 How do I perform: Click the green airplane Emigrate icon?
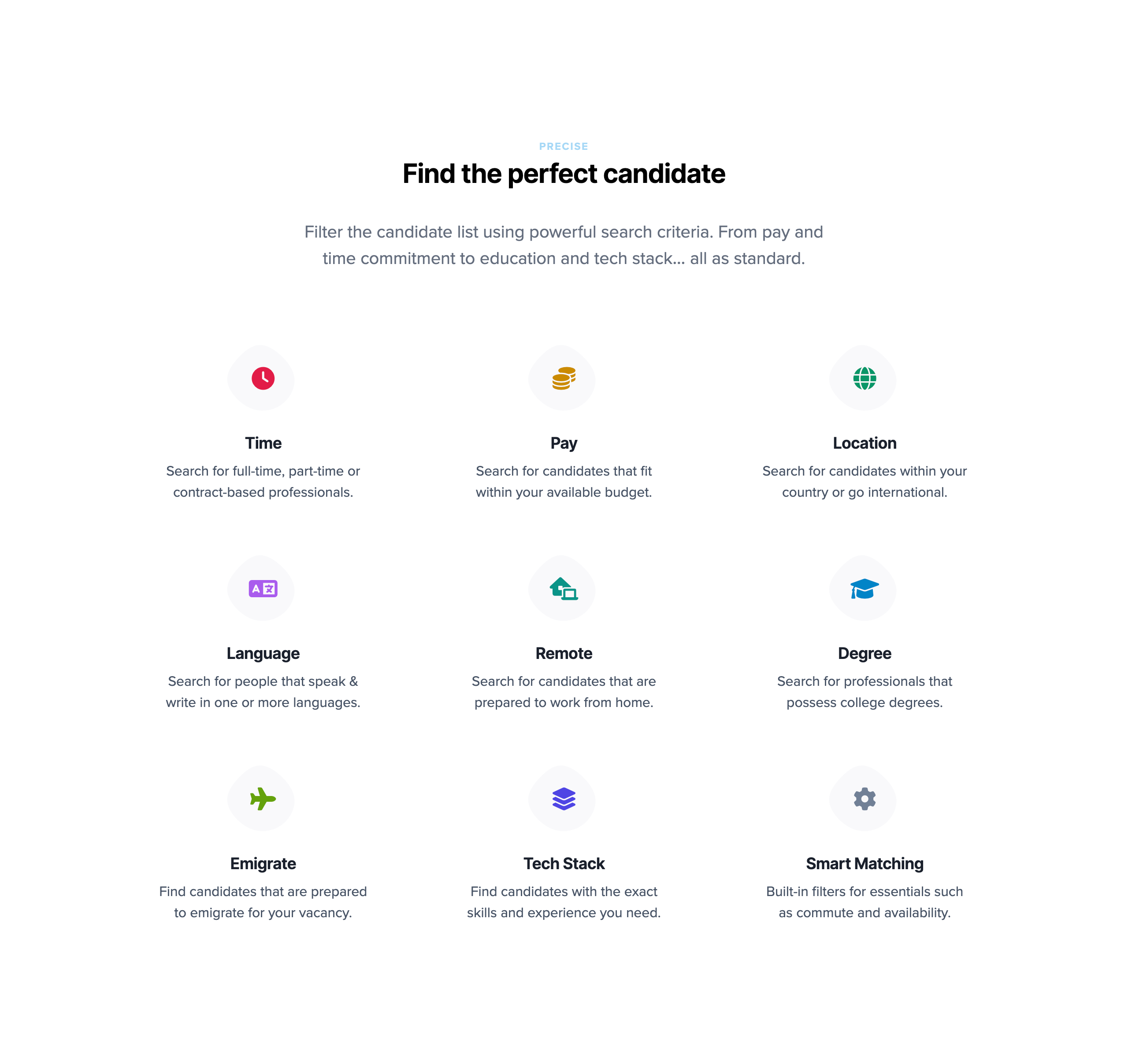click(263, 799)
